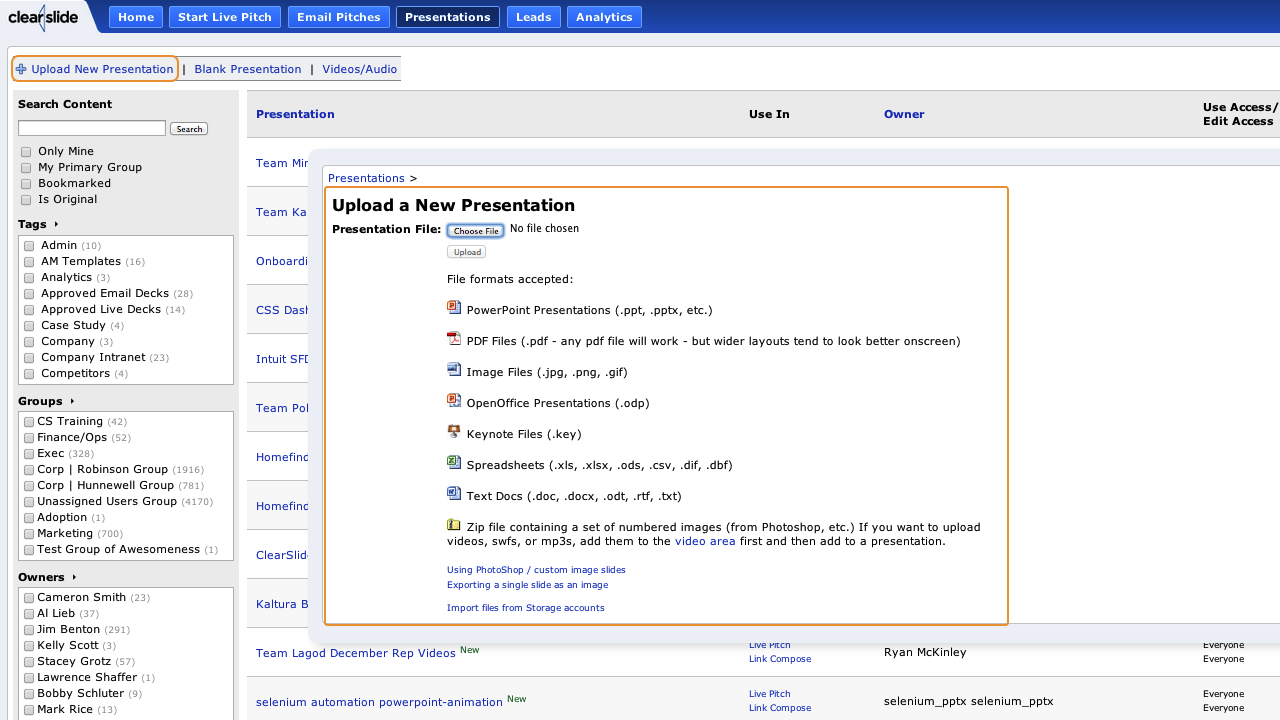This screenshot has height=720, width=1280.
Task: Click the PDF Files icon
Action: [454, 339]
